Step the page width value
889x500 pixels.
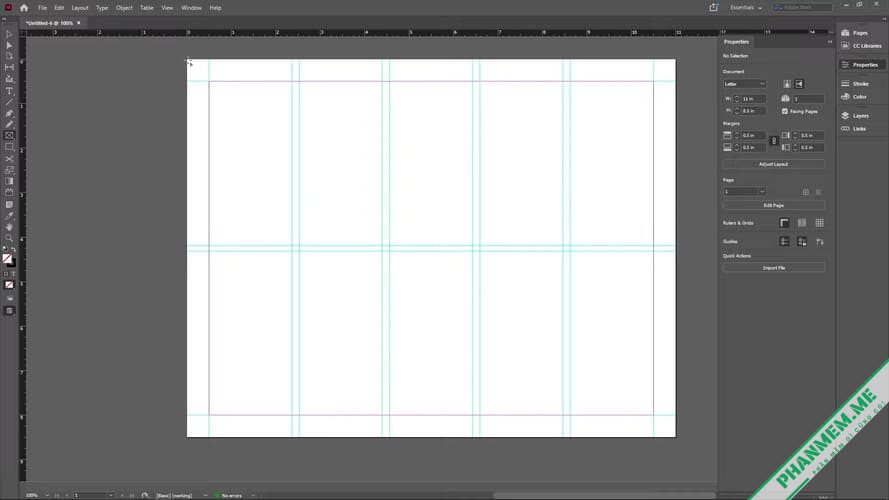point(737,99)
